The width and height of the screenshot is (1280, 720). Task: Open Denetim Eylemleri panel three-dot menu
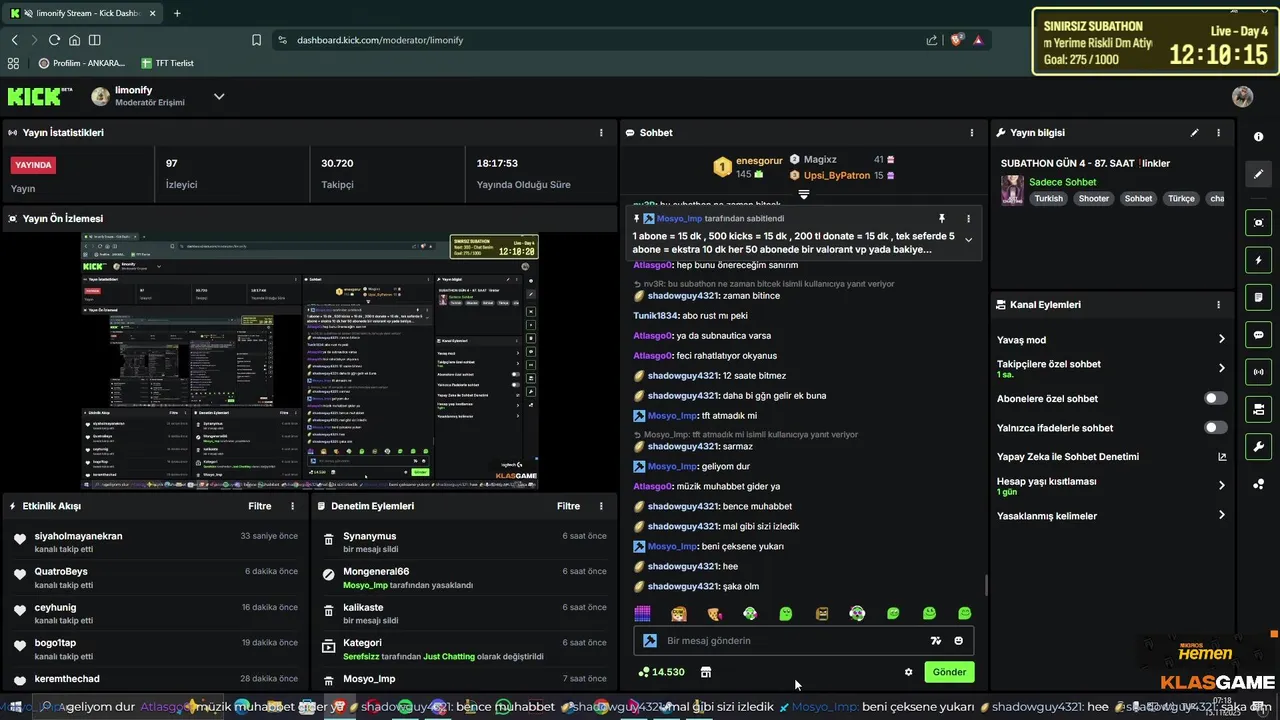coord(601,506)
